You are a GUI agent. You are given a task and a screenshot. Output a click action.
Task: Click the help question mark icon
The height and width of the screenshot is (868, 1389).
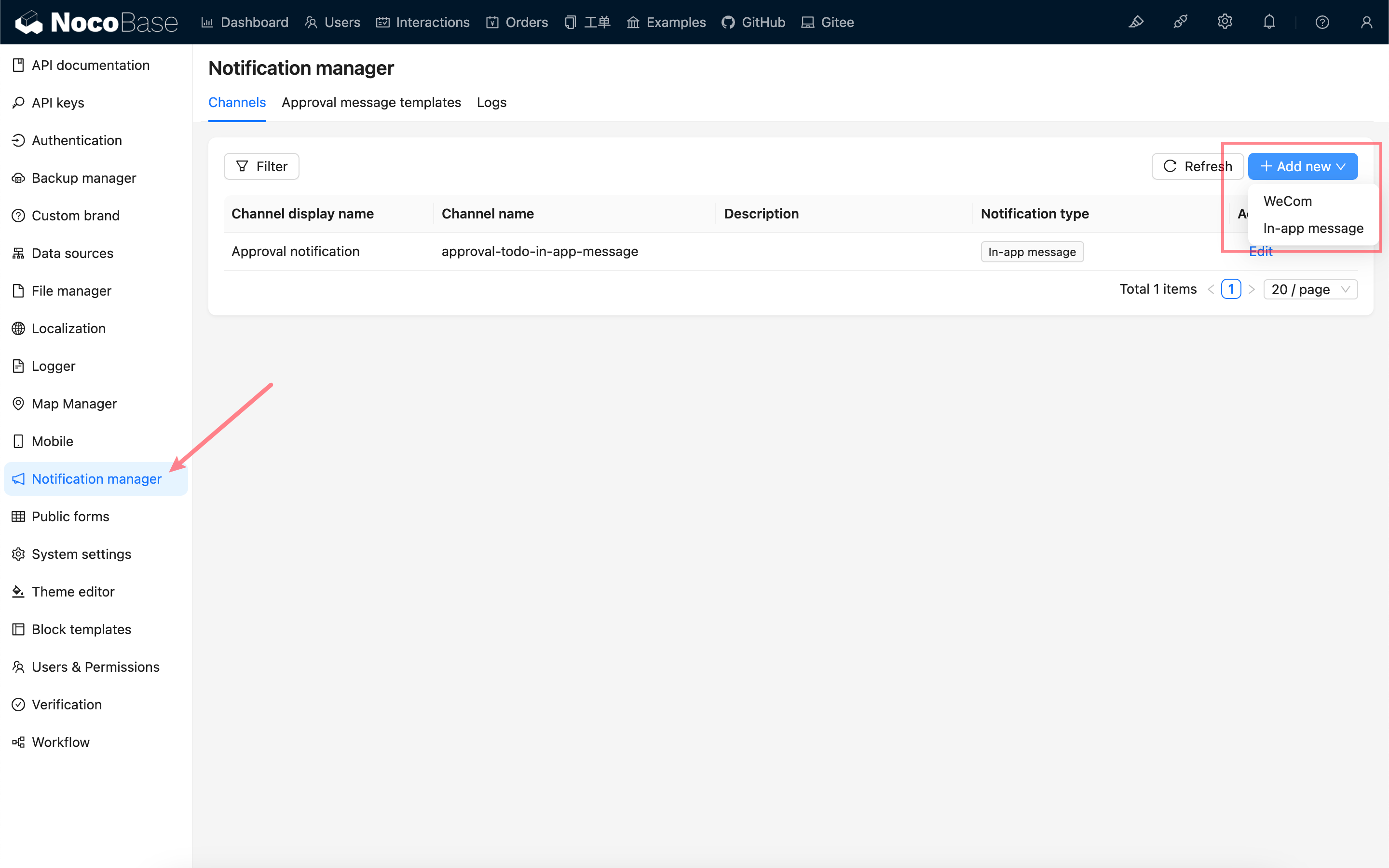pos(1322,22)
